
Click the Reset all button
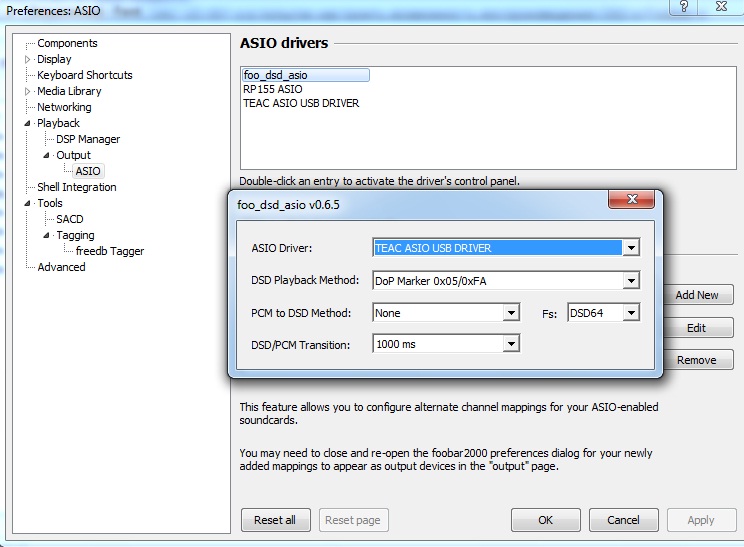pos(276,520)
